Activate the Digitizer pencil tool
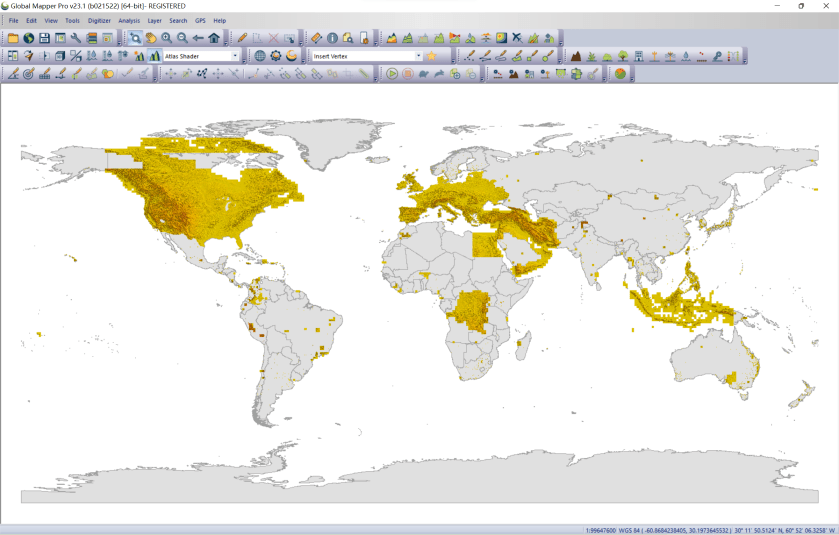The width and height of the screenshot is (839, 535). click(x=242, y=38)
